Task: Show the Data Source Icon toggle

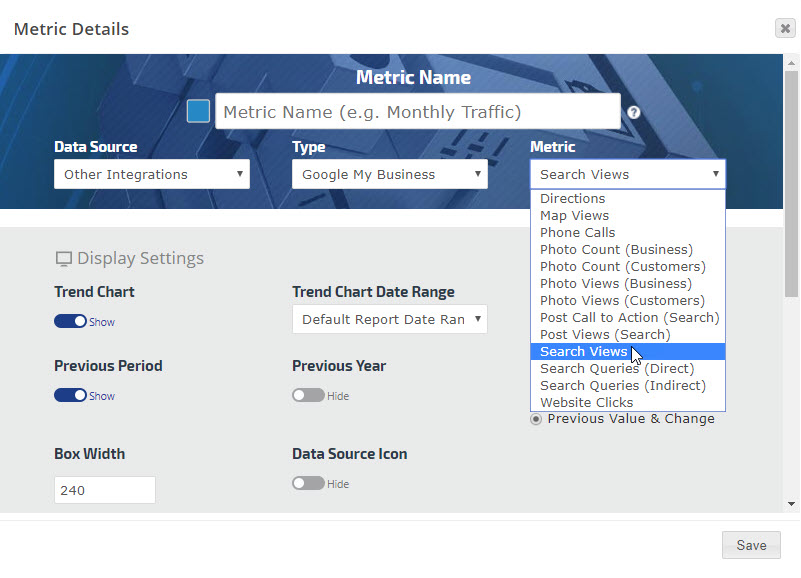Action: 308,484
